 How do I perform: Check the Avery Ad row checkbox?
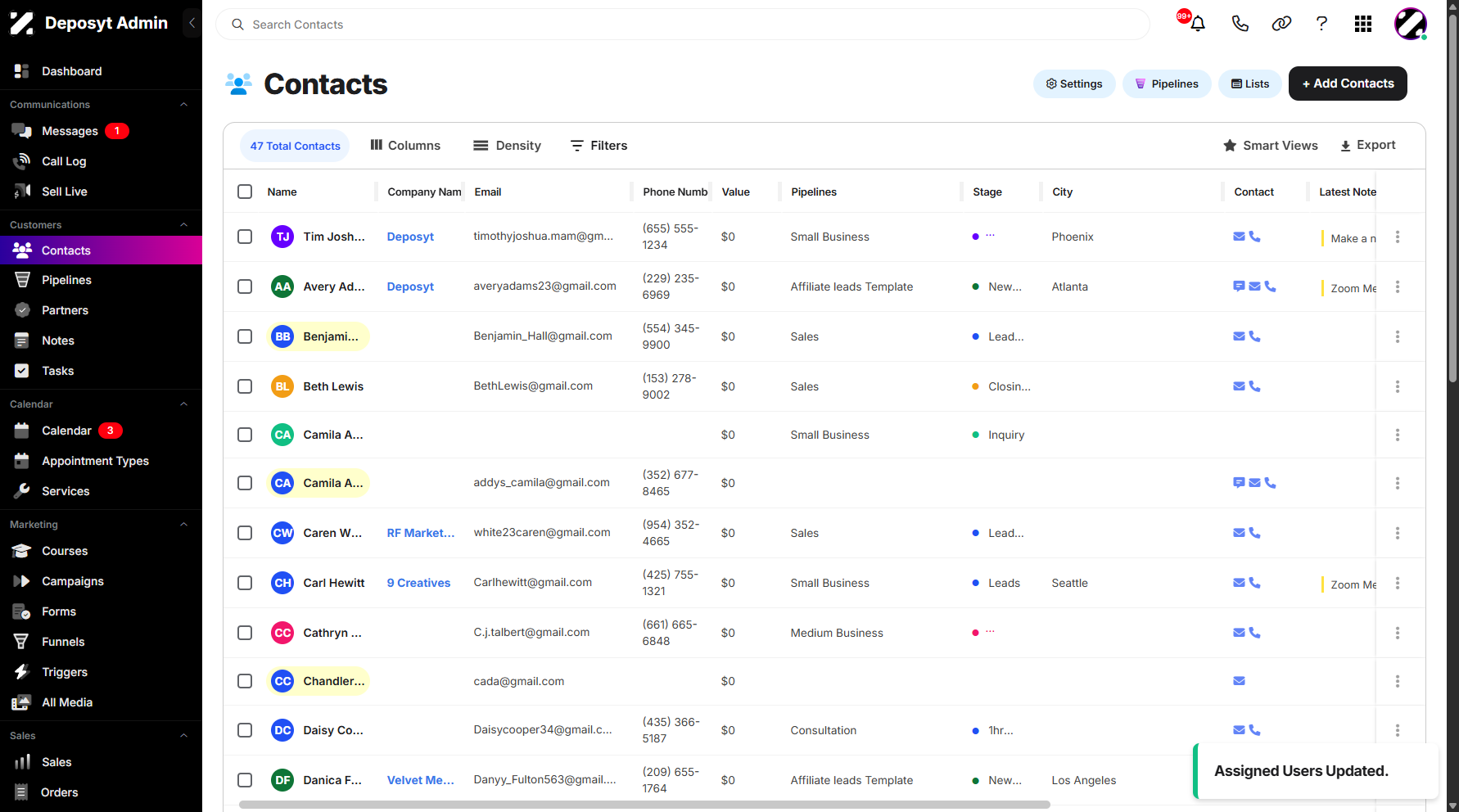[245, 286]
